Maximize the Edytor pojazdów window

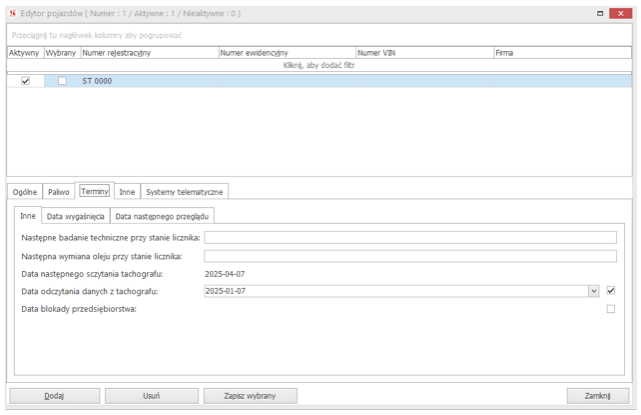[x=601, y=14]
